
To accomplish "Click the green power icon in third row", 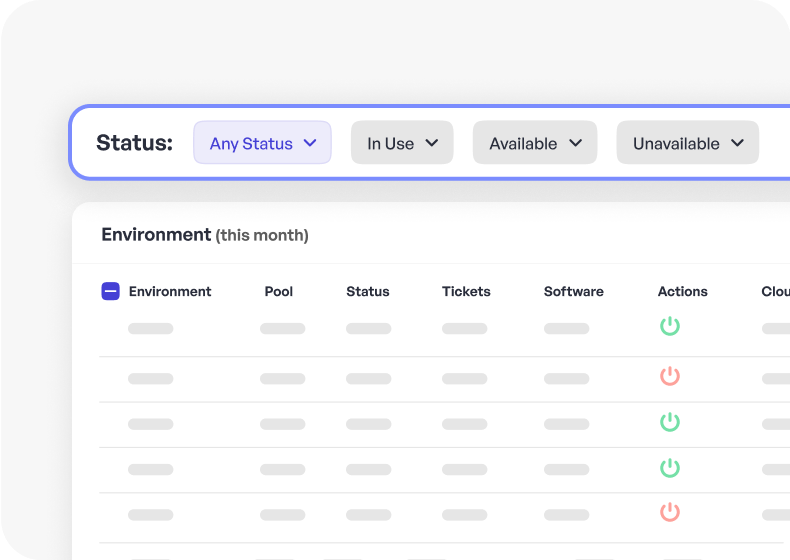I will point(670,422).
